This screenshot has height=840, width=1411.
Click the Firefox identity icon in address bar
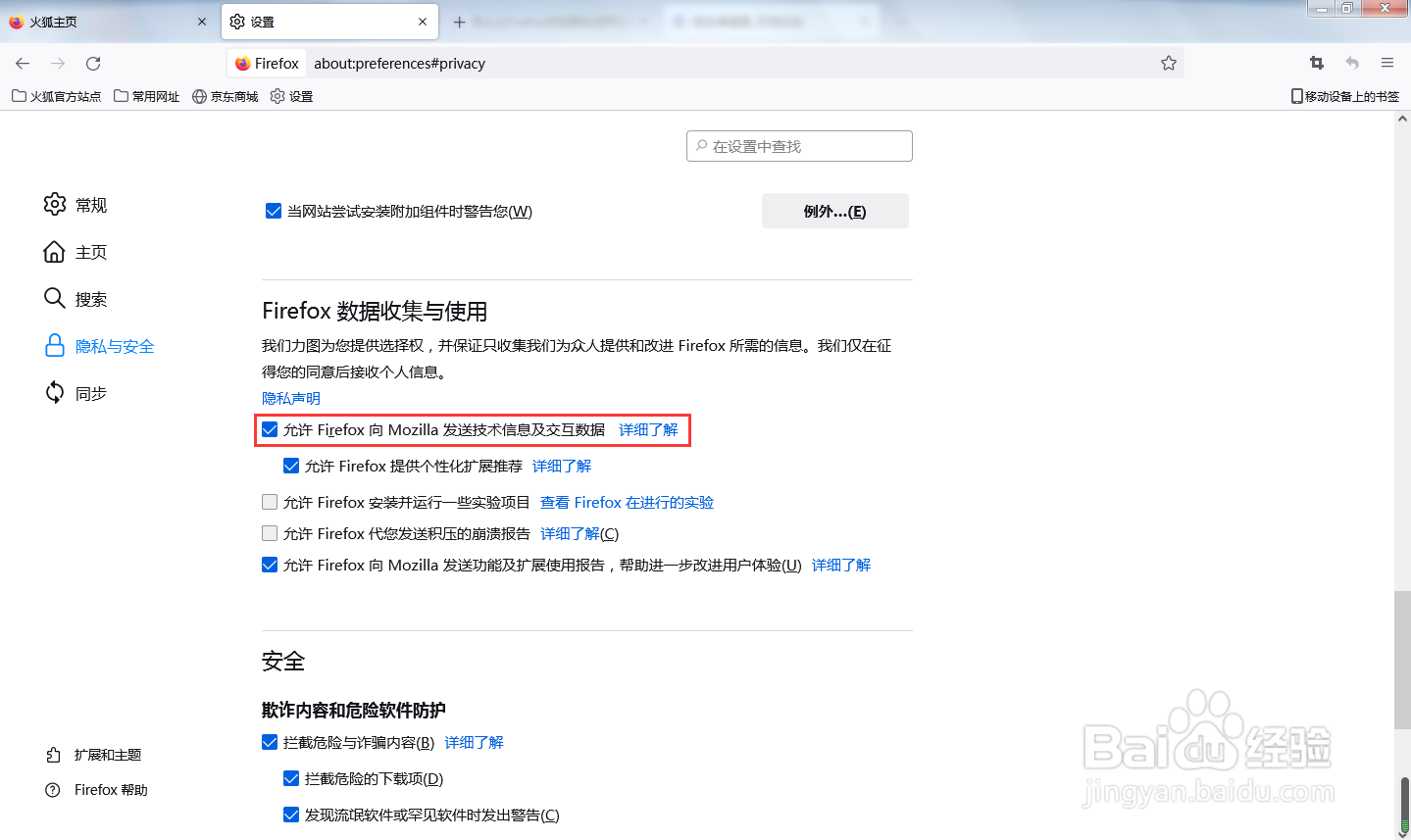point(268,63)
